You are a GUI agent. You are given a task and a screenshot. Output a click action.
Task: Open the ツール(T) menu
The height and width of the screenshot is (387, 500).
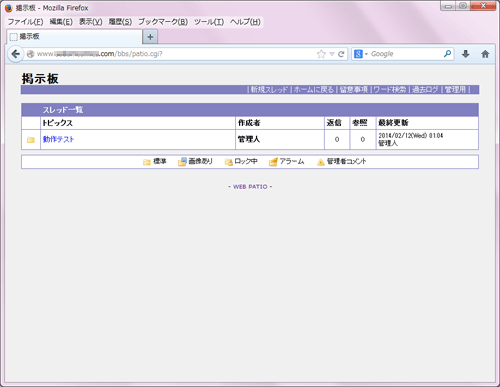(x=209, y=22)
